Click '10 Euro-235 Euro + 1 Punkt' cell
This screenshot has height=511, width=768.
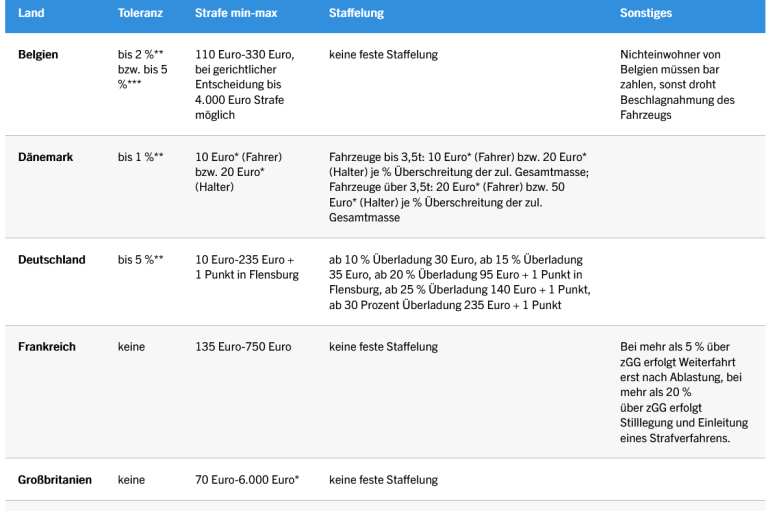click(246, 267)
